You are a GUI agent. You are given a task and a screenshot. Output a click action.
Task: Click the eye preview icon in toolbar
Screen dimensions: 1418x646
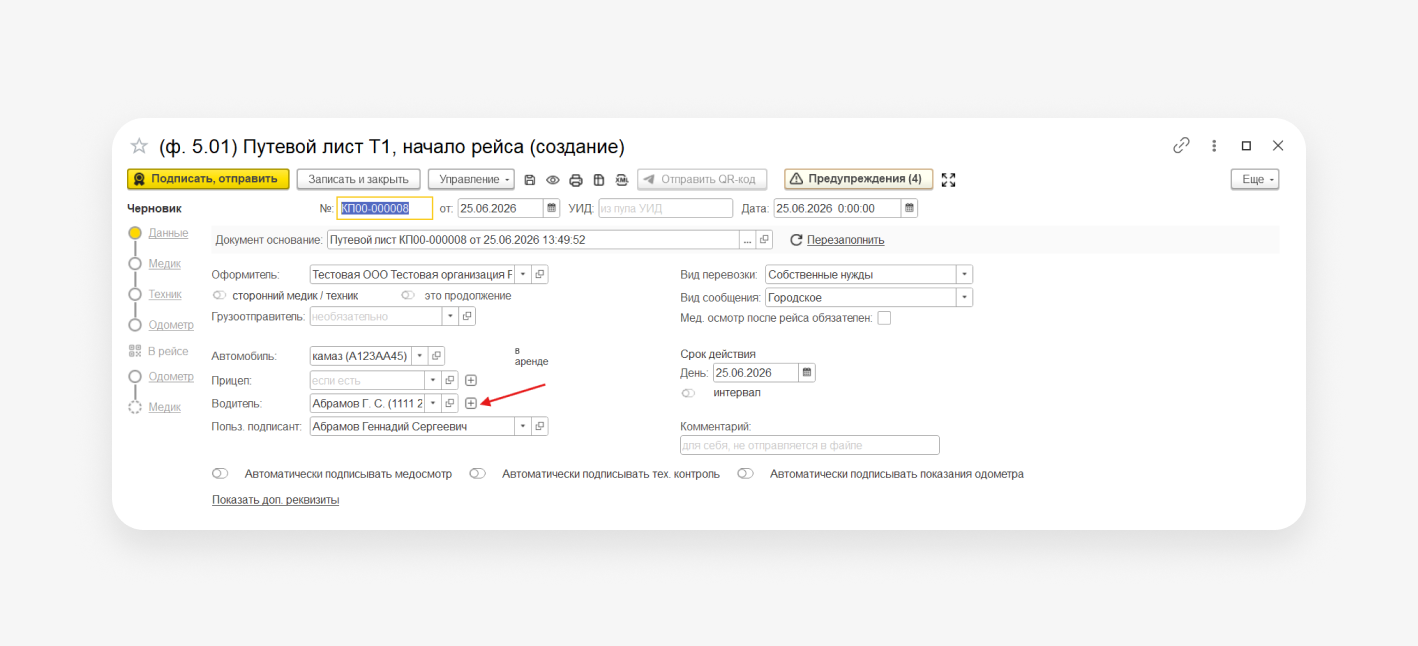[x=552, y=180]
